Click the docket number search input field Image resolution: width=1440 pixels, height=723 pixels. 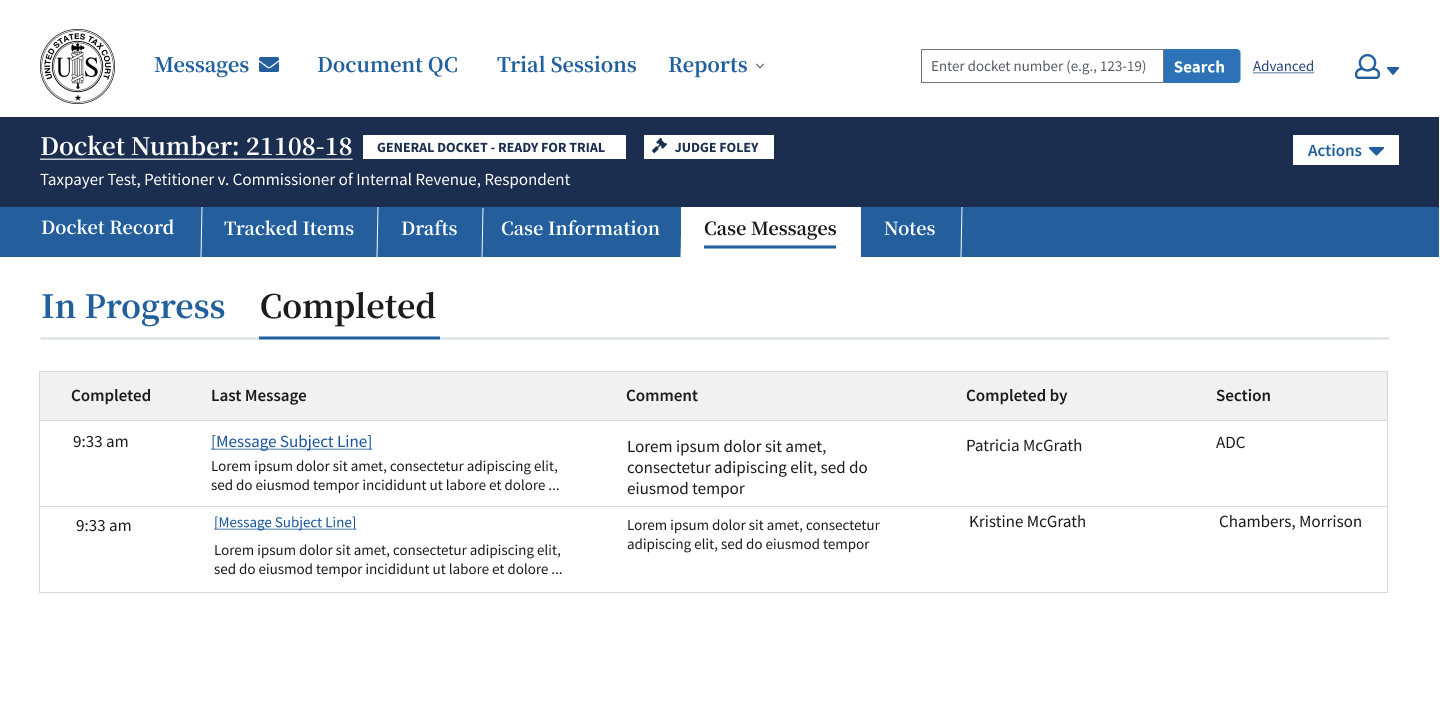(x=1042, y=66)
